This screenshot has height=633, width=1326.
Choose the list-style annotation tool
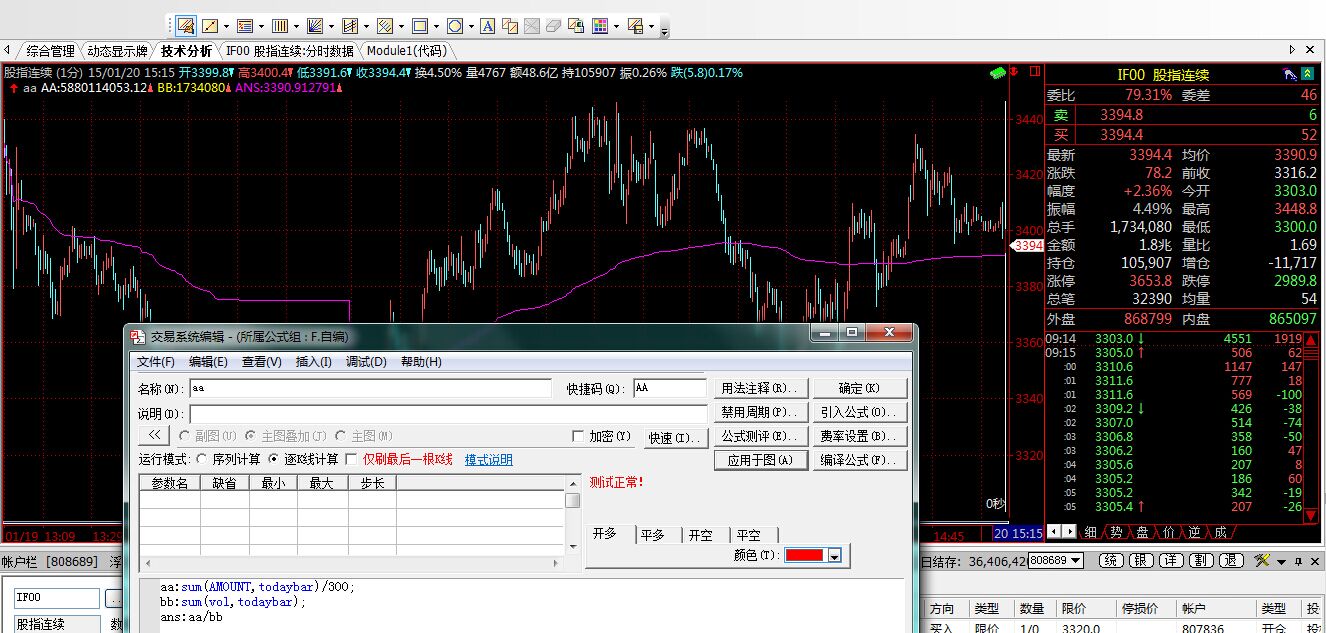(246, 26)
